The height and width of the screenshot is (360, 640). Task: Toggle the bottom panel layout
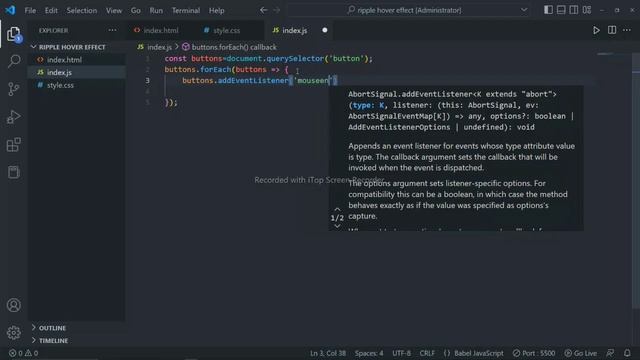561,10
